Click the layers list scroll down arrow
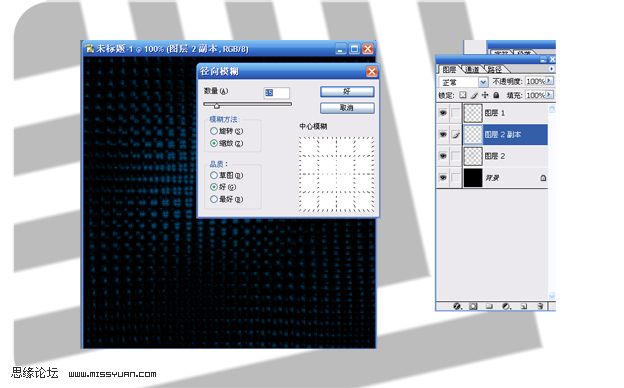 552,296
